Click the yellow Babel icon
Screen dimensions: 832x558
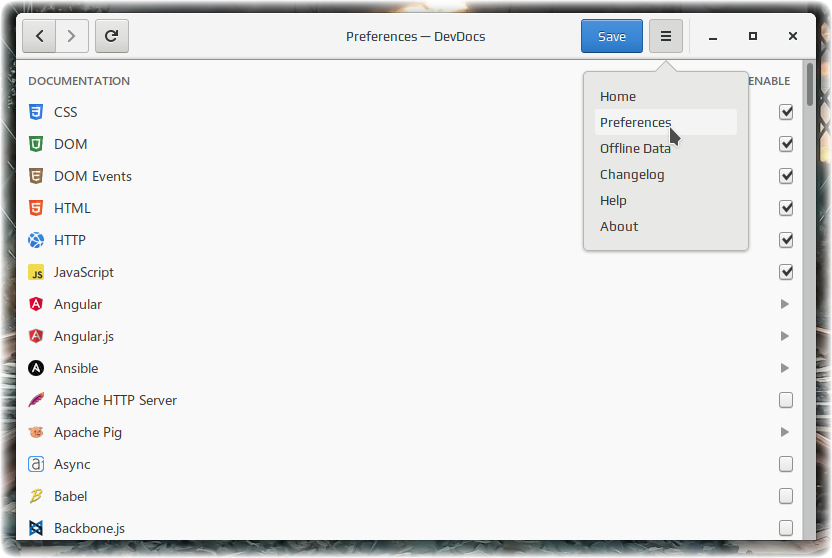(x=36, y=496)
